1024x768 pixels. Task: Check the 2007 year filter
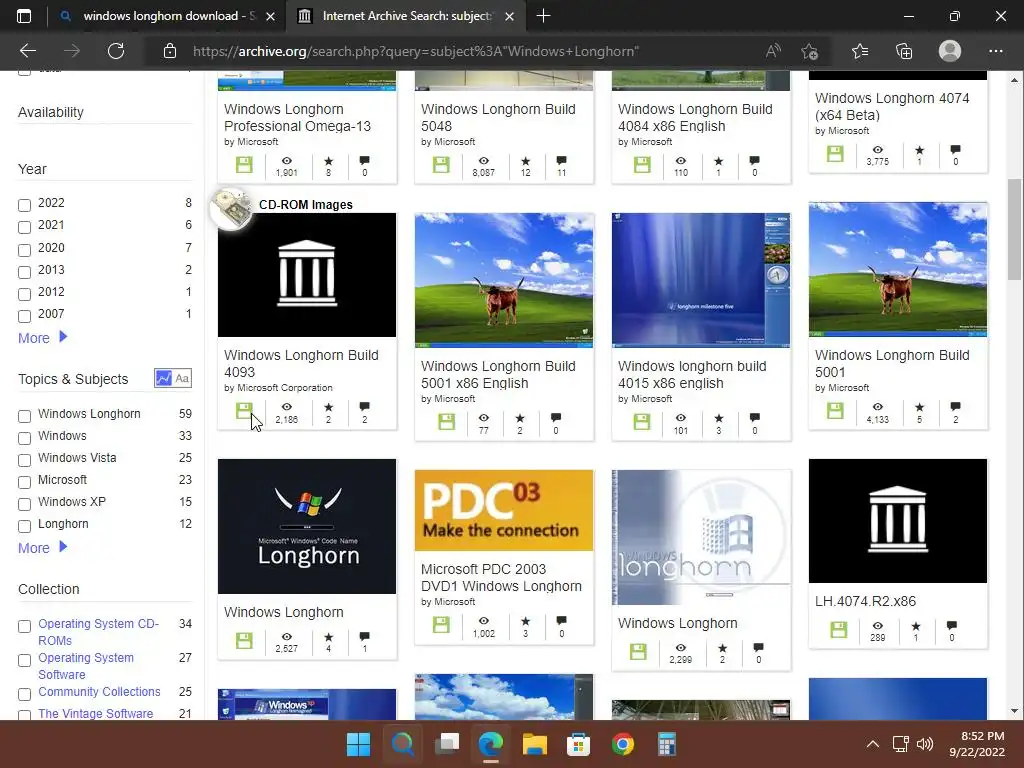(24, 316)
